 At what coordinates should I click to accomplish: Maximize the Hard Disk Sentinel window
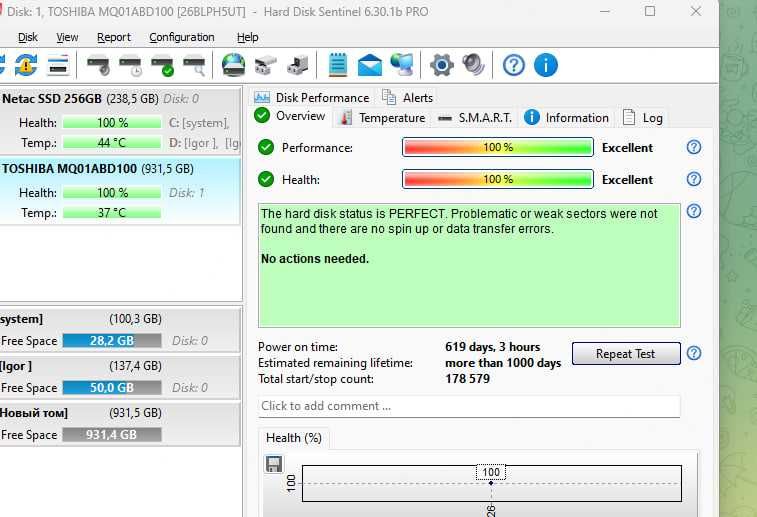pyautogui.click(x=650, y=11)
